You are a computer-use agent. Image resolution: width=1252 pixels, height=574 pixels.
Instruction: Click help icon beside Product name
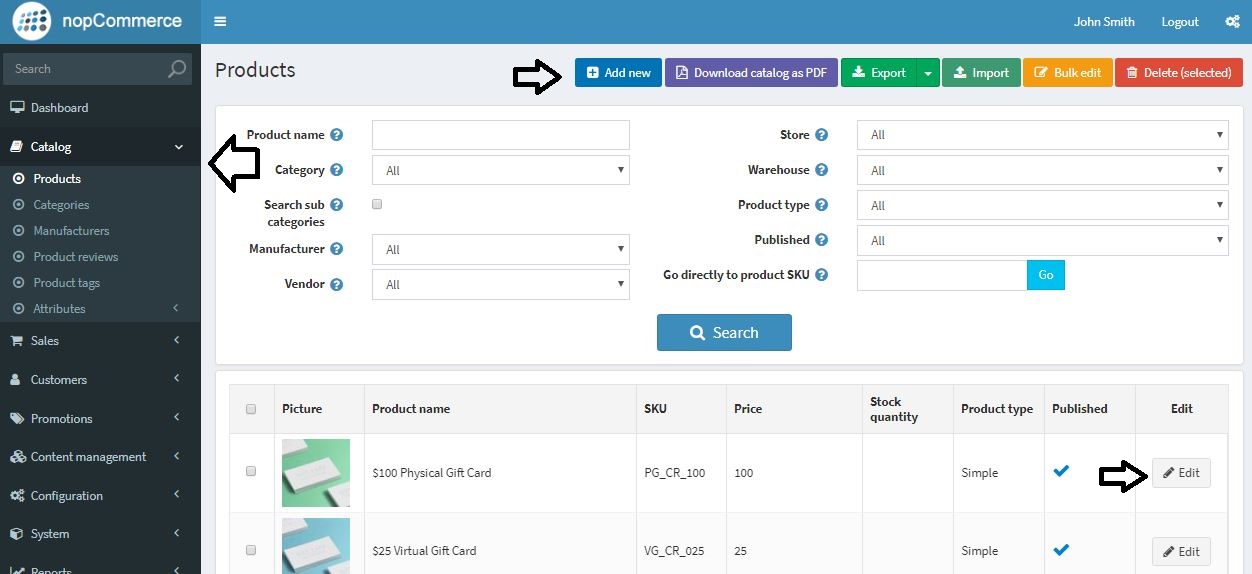pos(337,135)
